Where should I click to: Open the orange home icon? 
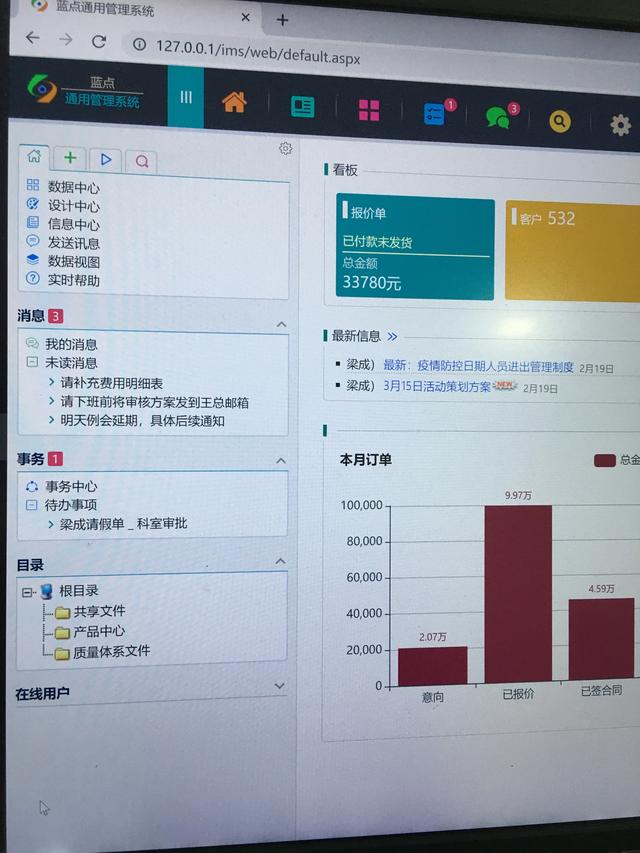[x=235, y=102]
